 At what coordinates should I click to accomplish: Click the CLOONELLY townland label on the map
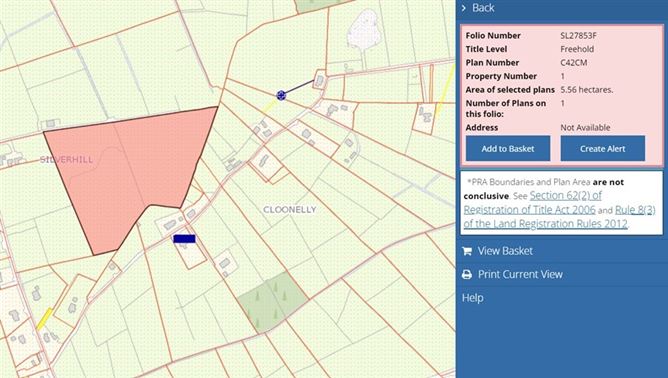click(x=290, y=210)
